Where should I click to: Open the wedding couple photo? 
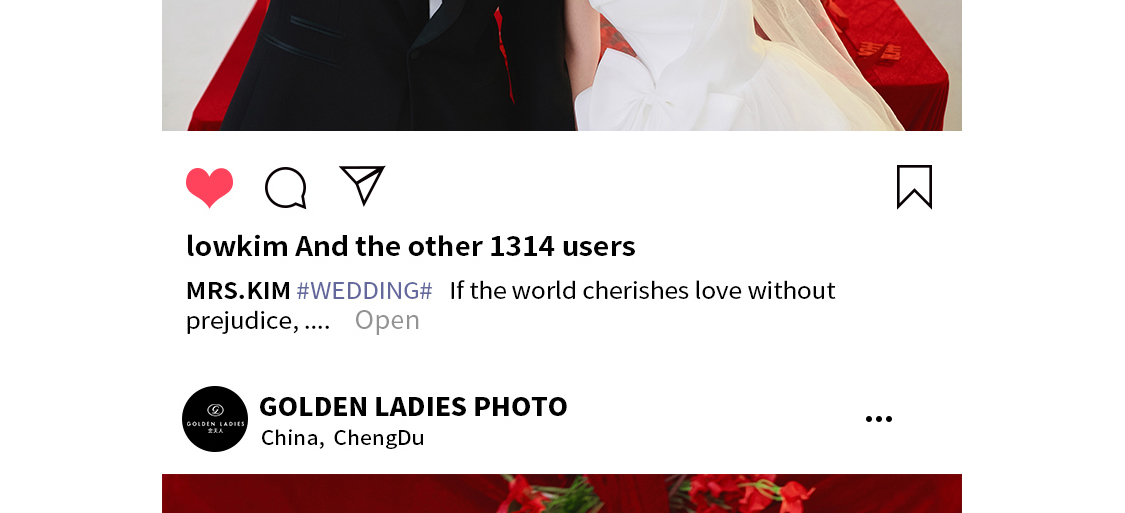(x=562, y=65)
